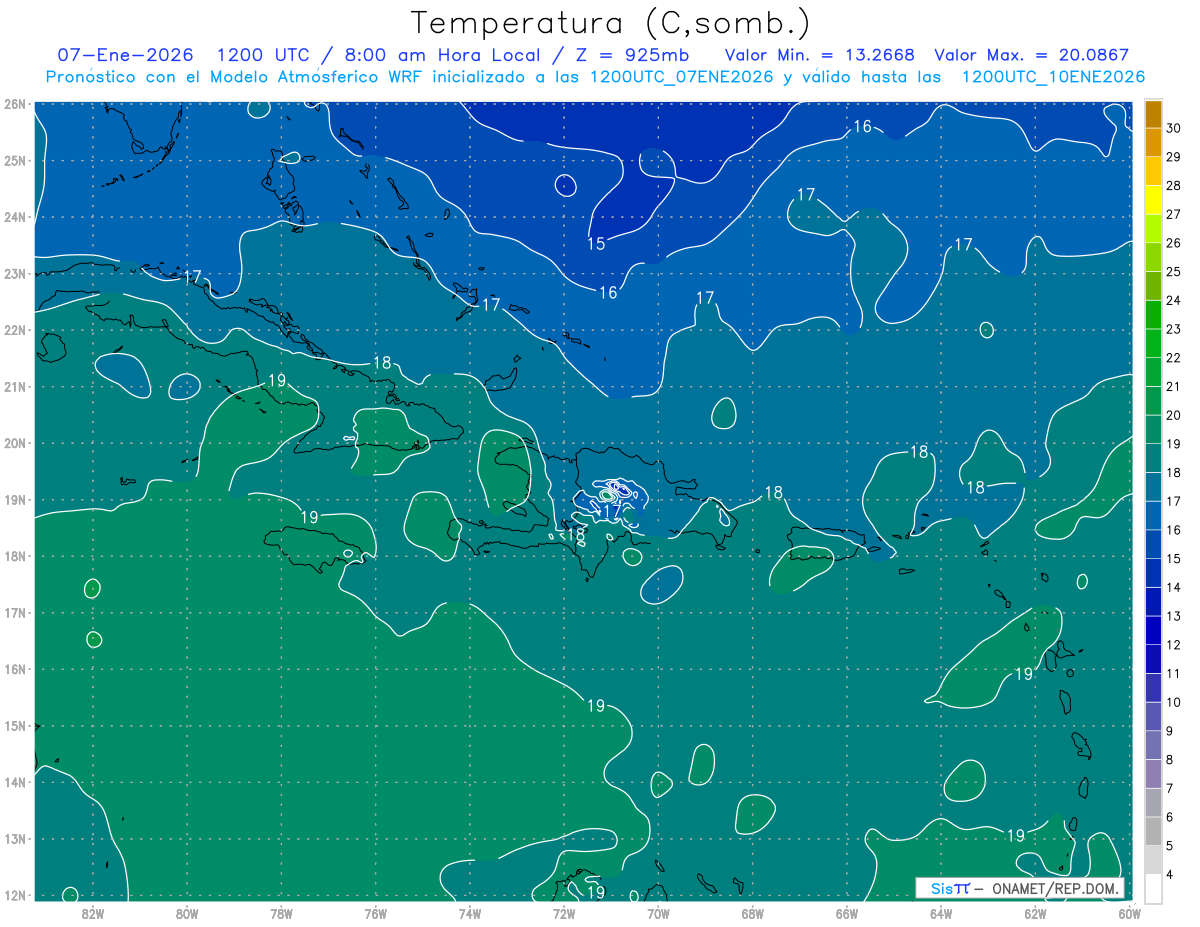Click the "Valor Max. = 20.0867" value
This screenshot has width=1200, height=927.
point(1032,55)
